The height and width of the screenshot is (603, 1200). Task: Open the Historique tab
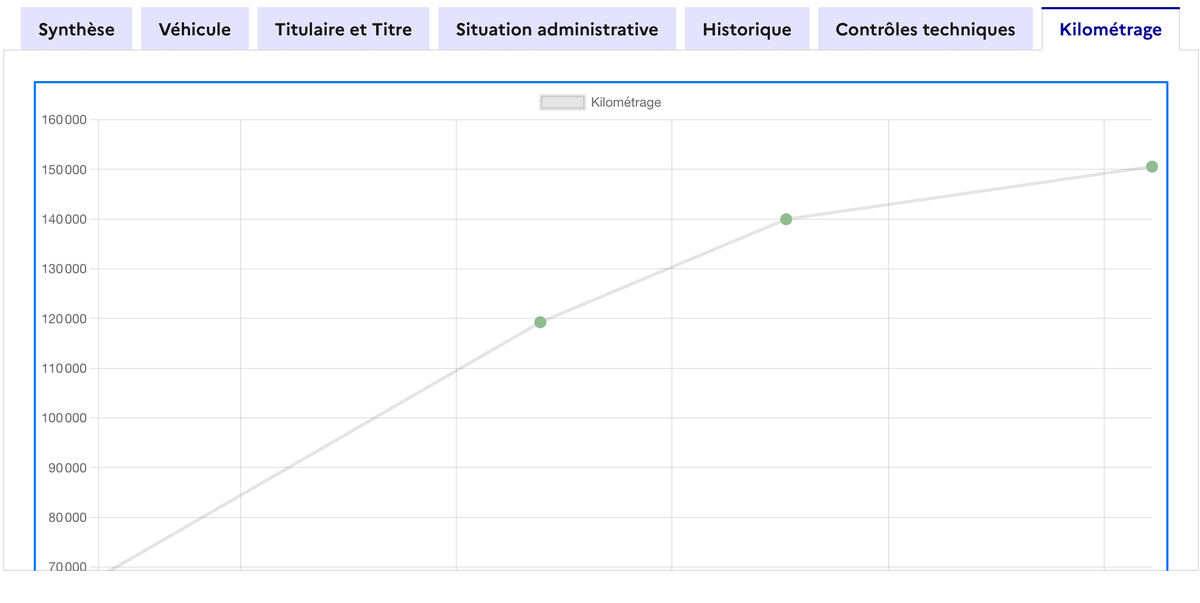pyautogui.click(x=747, y=29)
